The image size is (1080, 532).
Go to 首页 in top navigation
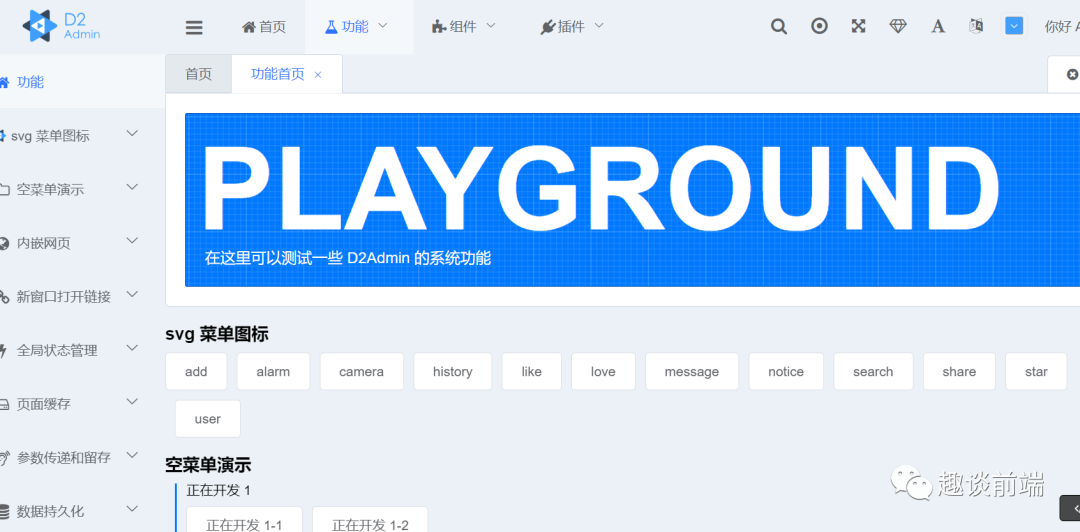(264, 27)
